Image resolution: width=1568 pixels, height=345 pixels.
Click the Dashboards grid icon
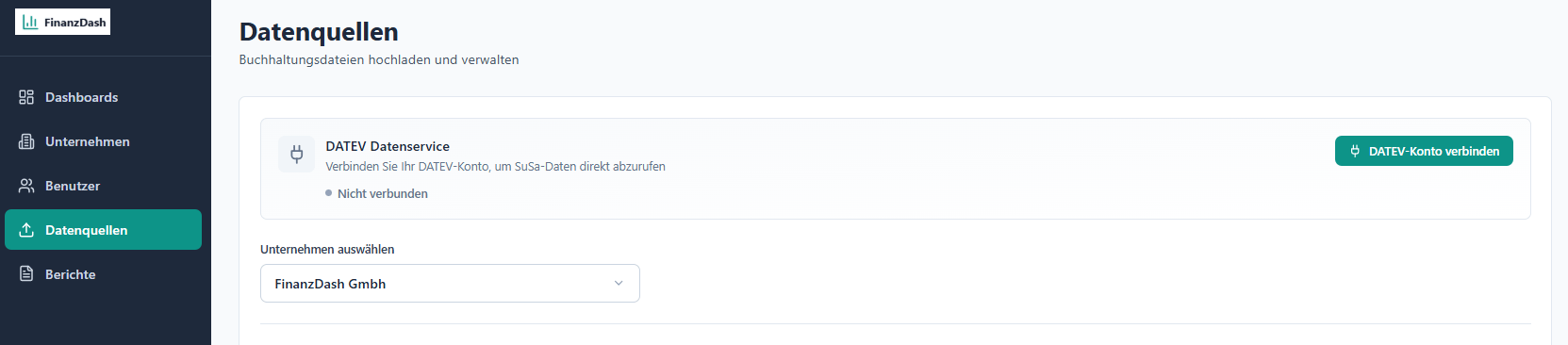tap(26, 97)
